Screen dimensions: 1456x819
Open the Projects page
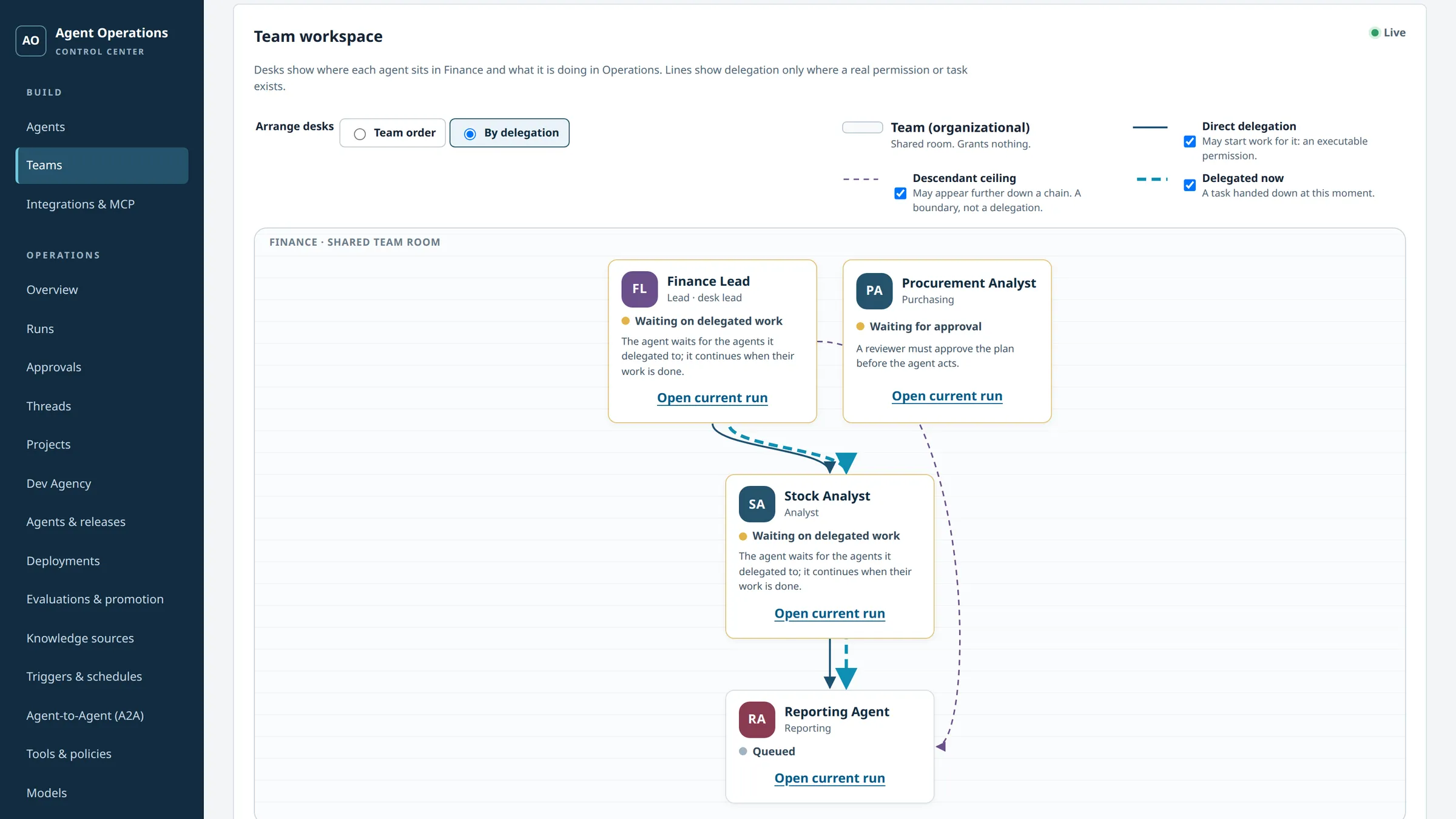click(x=102, y=445)
